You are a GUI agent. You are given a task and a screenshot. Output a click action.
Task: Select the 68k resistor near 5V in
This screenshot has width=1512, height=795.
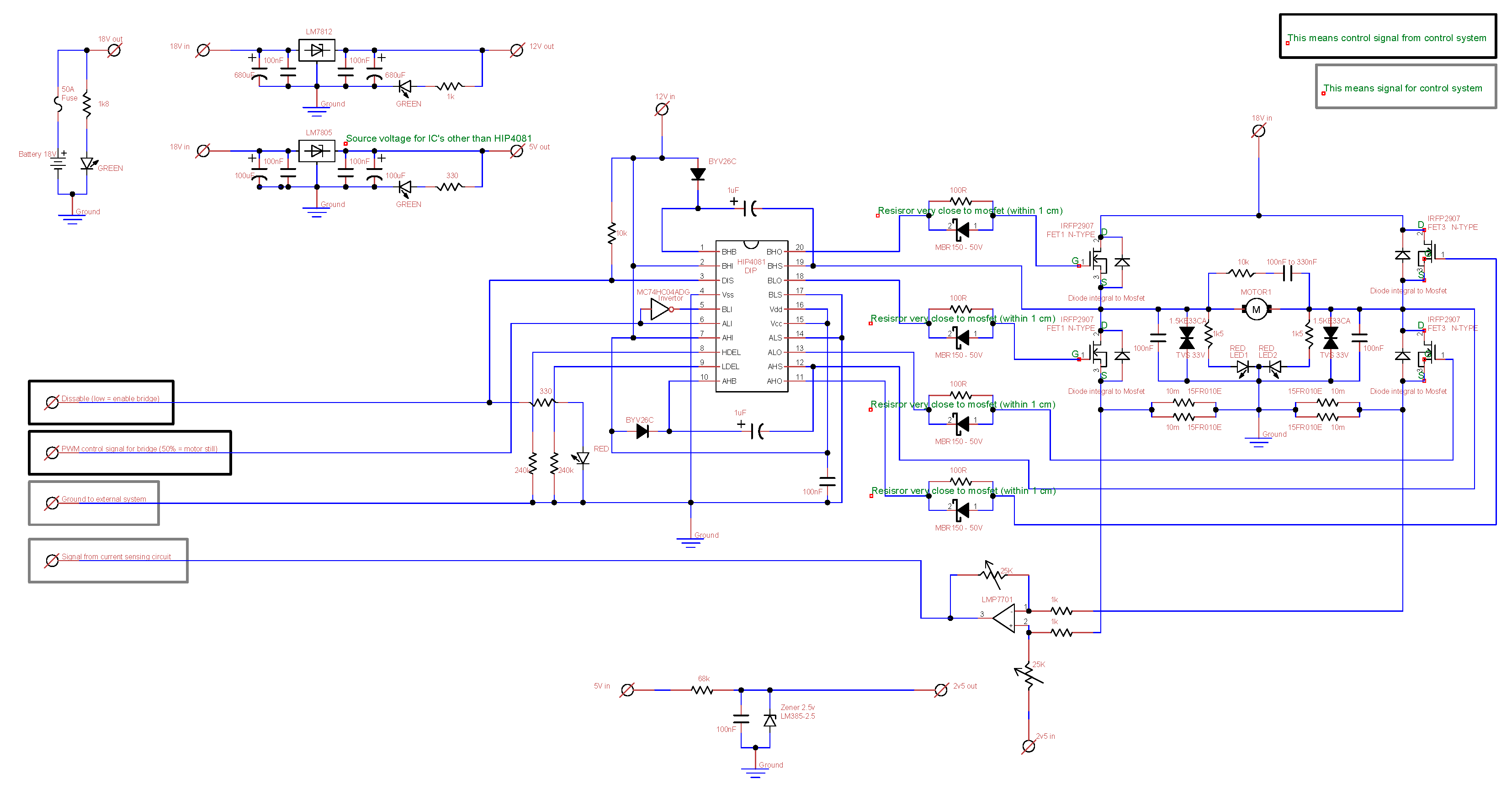[x=703, y=690]
